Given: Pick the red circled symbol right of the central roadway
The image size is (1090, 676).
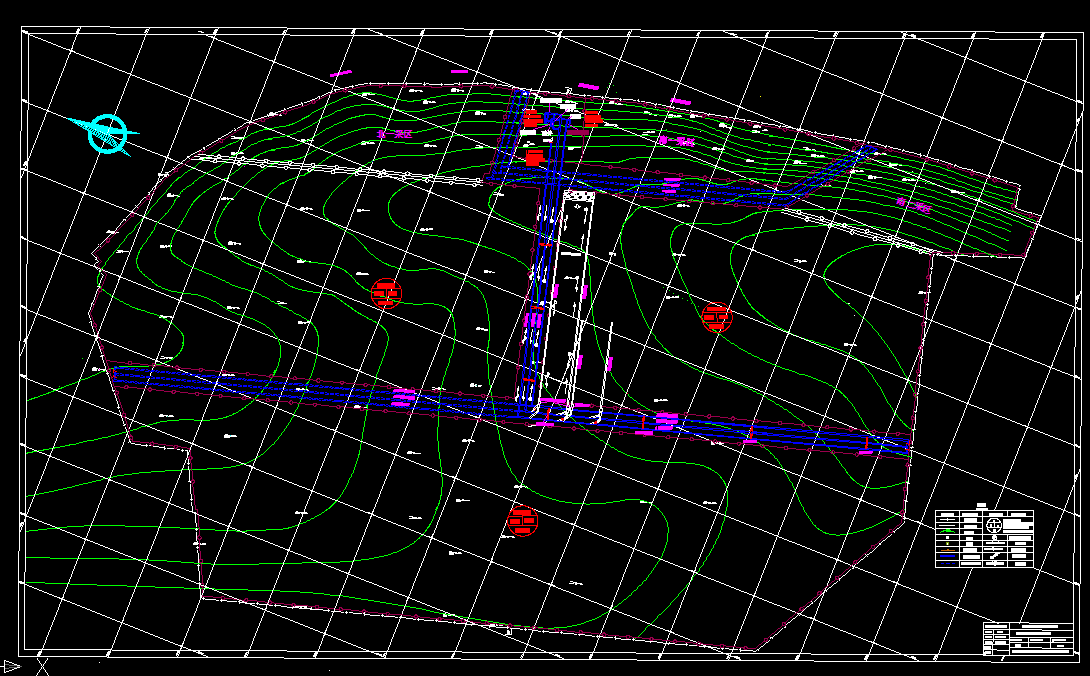Looking at the screenshot, I should coord(717,317).
